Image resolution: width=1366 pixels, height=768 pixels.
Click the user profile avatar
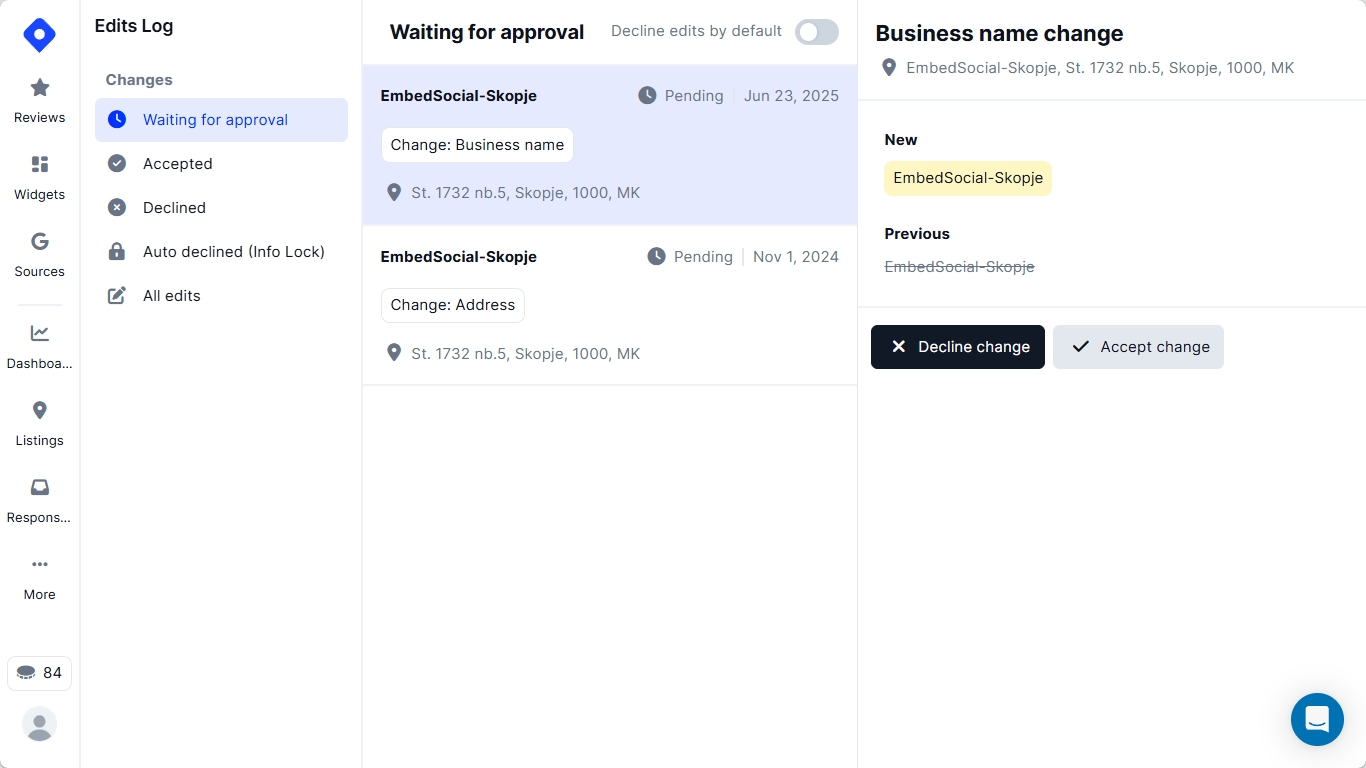click(39, 724)
